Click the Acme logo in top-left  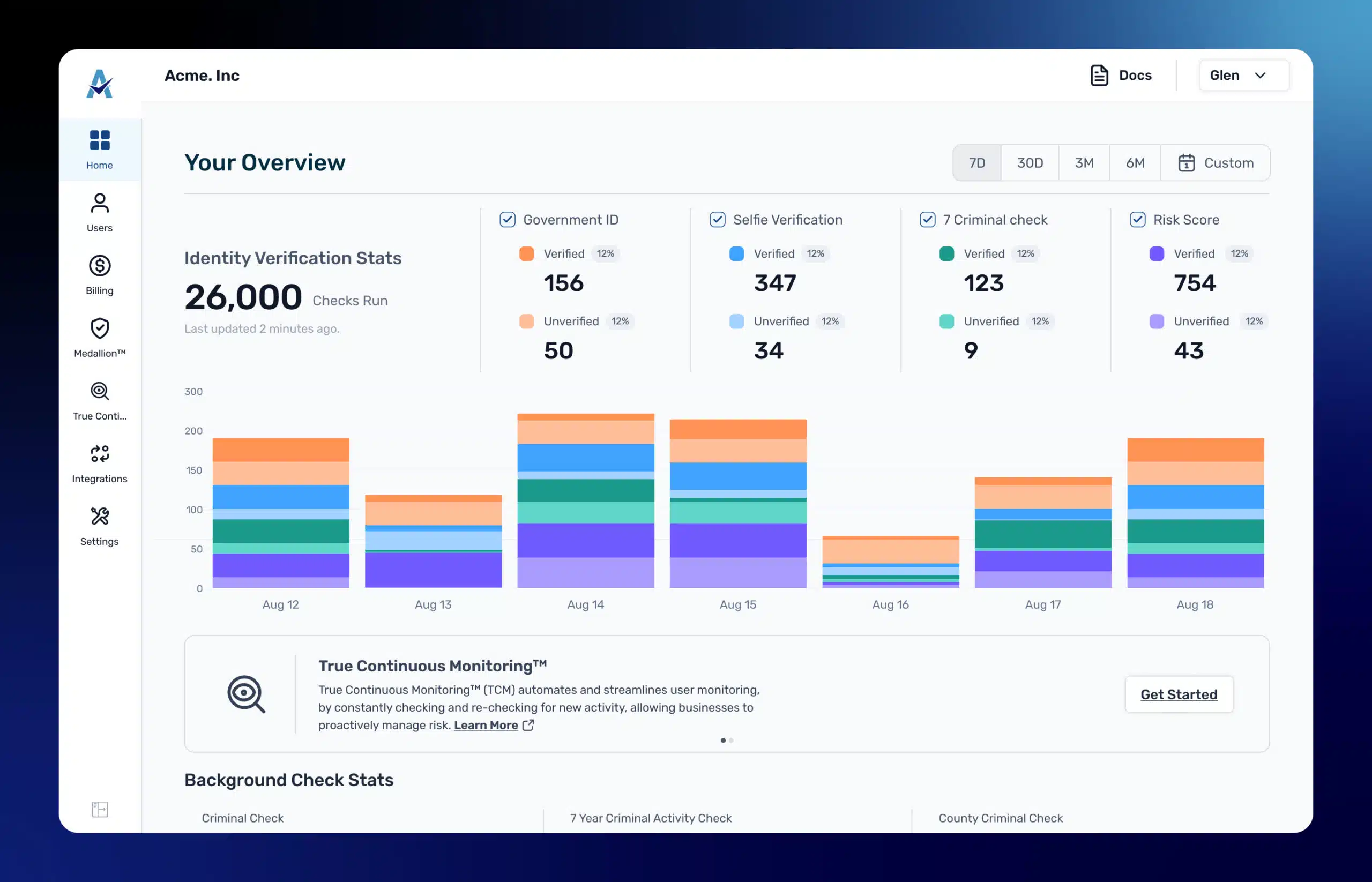[100, 84]
